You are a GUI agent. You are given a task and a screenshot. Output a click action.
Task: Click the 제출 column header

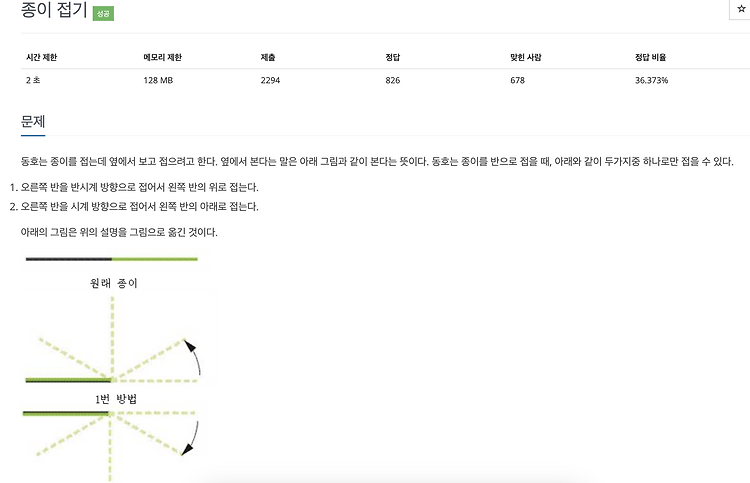point(268,58)
